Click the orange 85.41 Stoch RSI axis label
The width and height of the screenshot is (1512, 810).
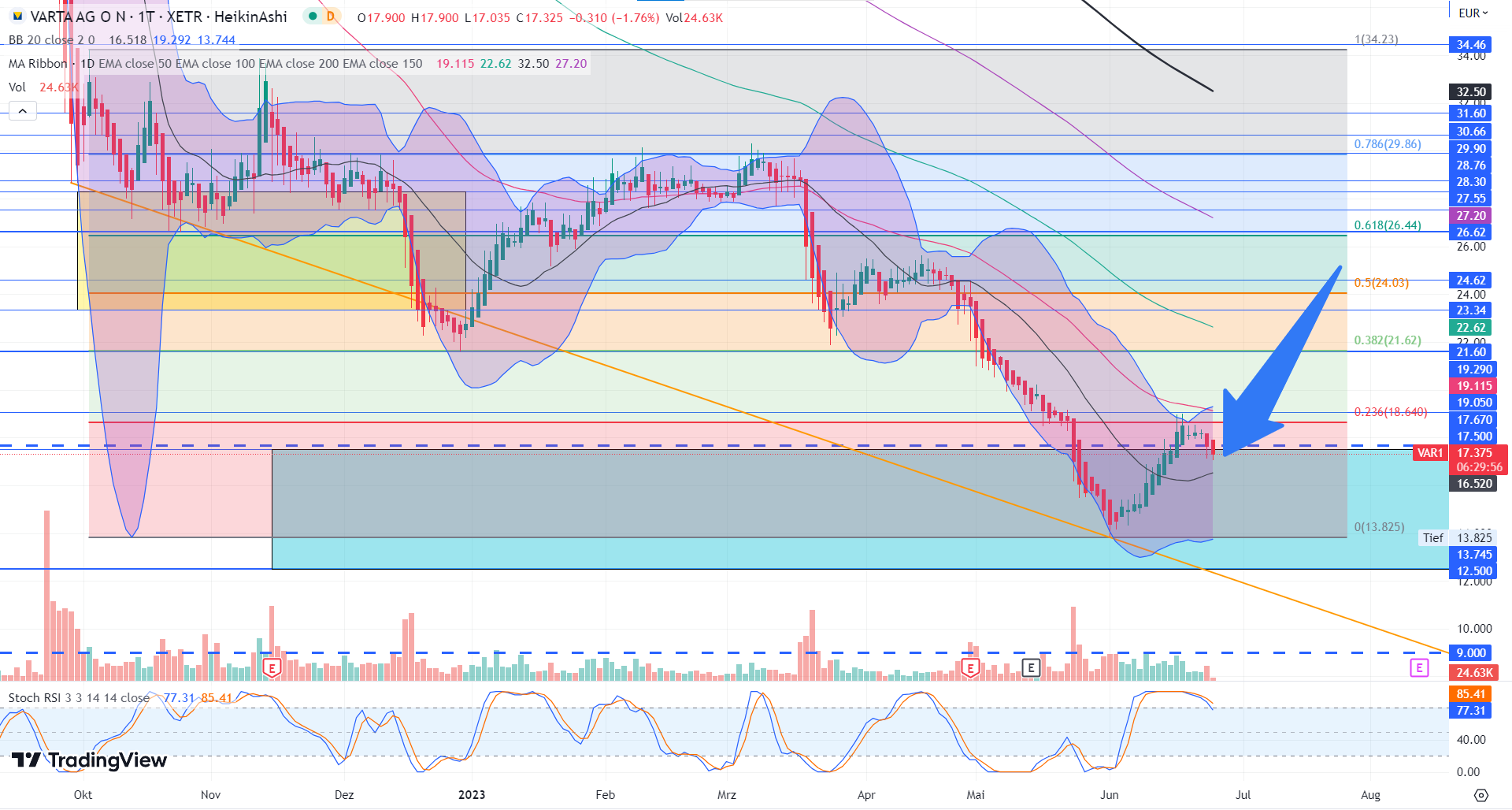tap(1471, 694)
